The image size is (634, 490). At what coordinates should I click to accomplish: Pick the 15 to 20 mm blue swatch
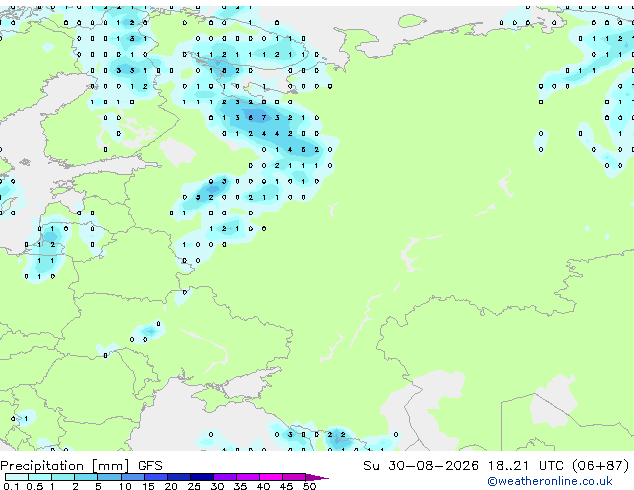(x=156, y=477)
